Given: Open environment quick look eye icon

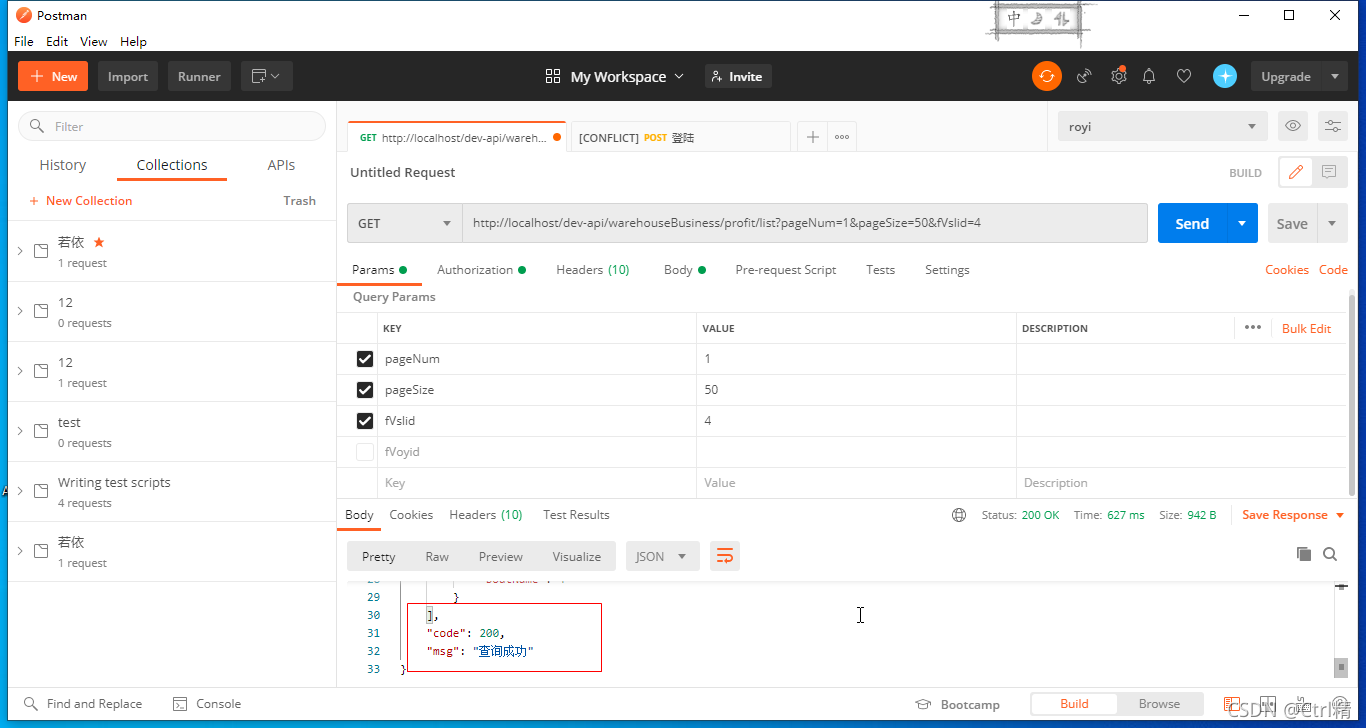Looking at the screenshot, I should [x=1293, y=126].
